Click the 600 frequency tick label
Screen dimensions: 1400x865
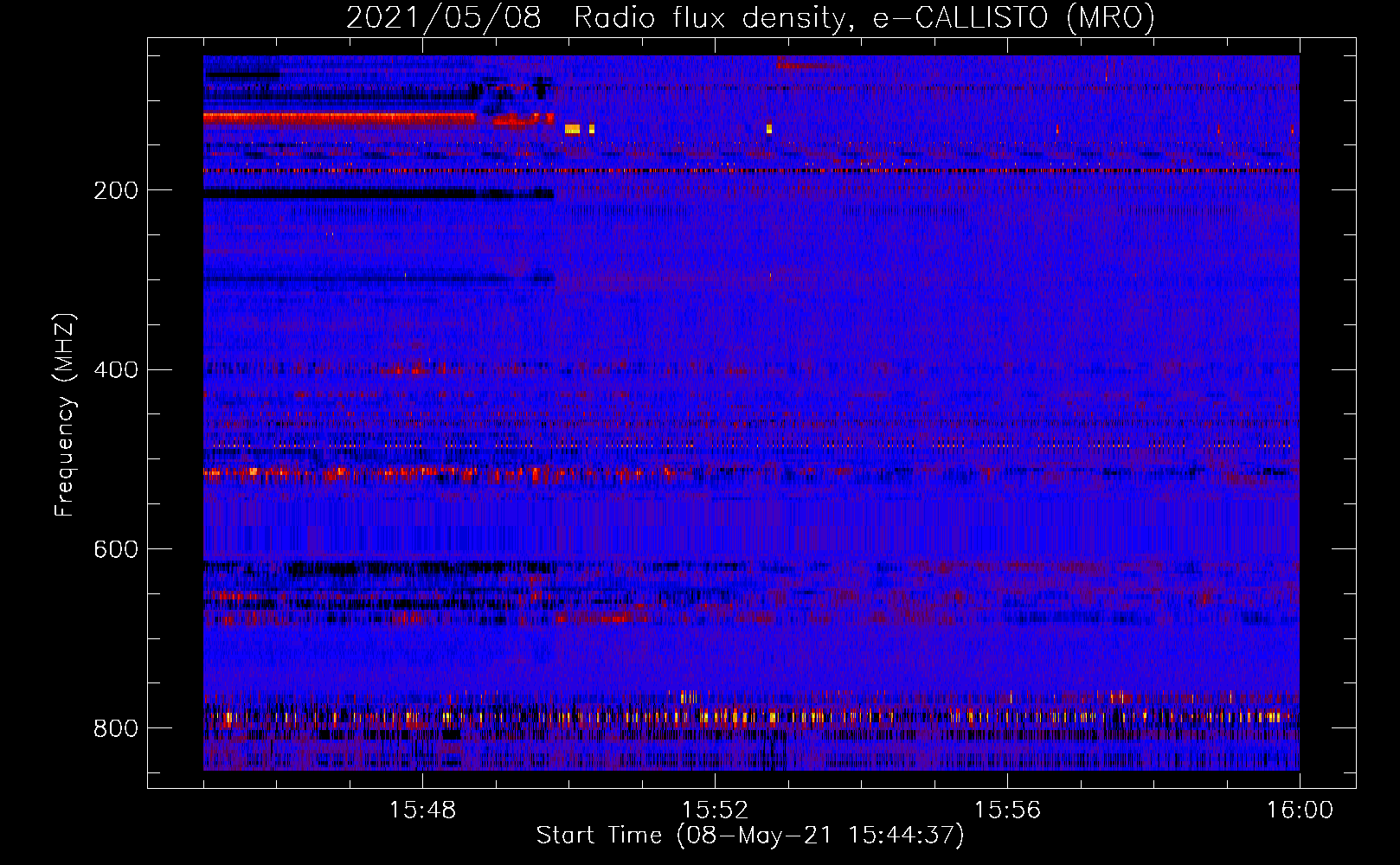[x=116, y=549]
